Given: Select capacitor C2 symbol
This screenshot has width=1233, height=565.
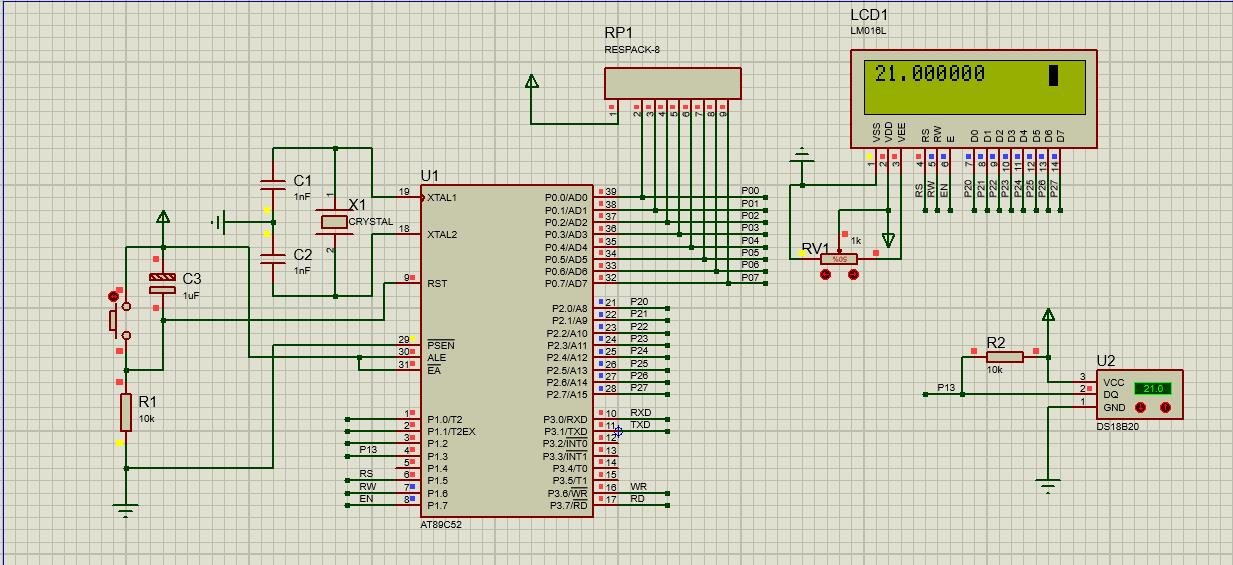Looking at the screenshot, I should (x=272, y=258).
